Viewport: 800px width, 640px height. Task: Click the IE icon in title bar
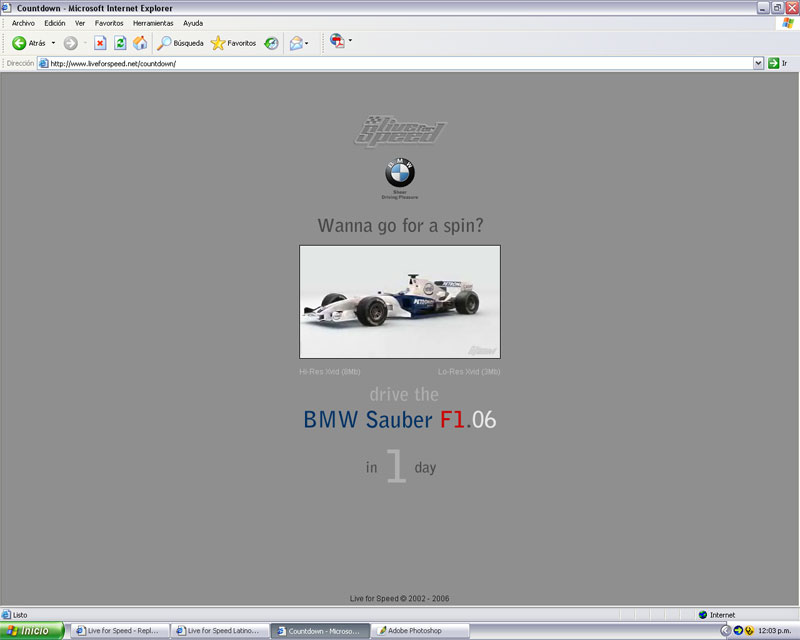click(x=6, y=8)
